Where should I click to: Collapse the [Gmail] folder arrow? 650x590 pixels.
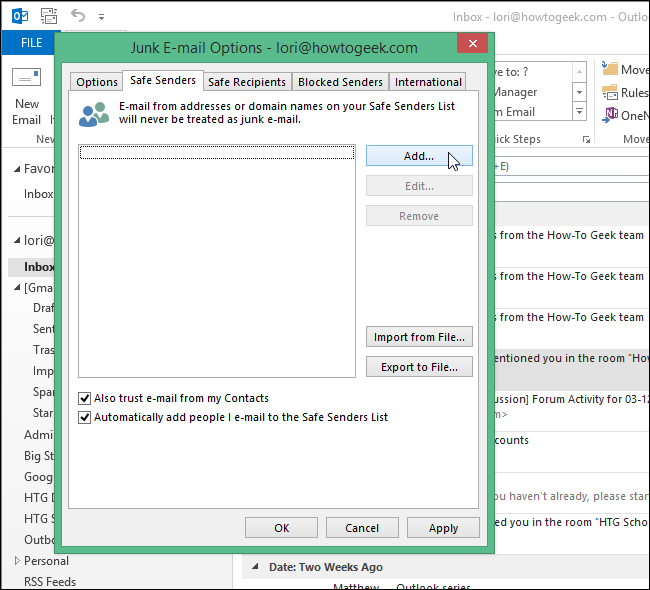(17, 287)
